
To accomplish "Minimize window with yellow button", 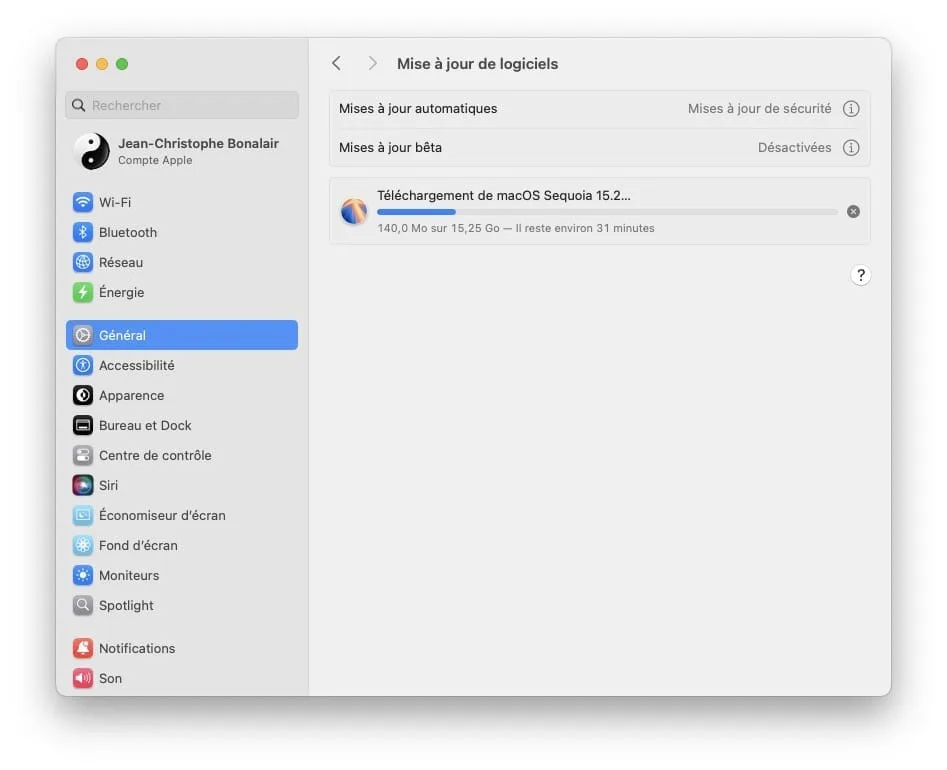I will [102, 64].
